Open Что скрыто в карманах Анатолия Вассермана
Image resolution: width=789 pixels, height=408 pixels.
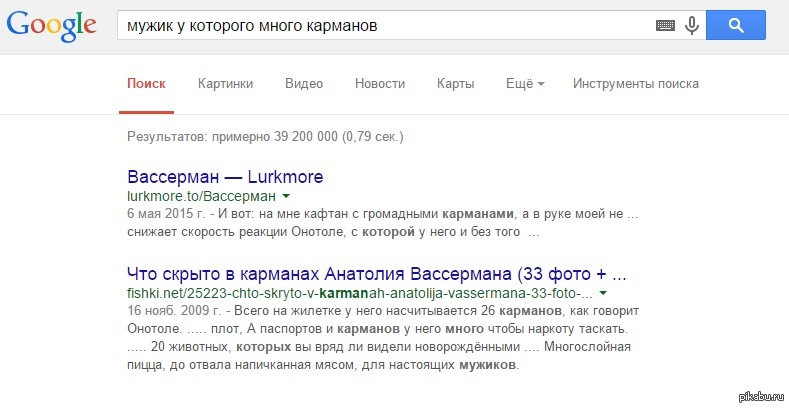[x=377, y=274]
